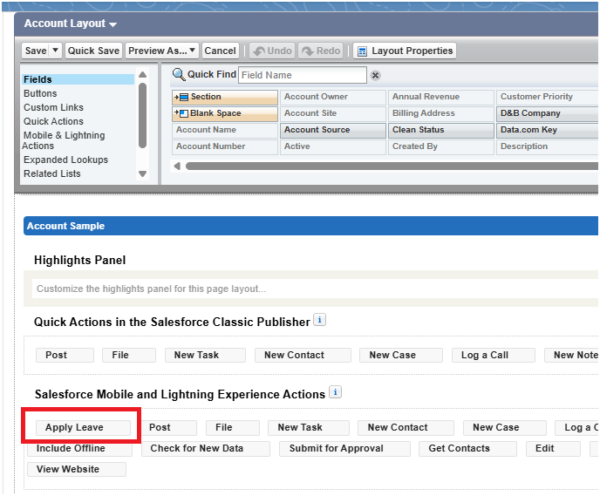This screenshot has width=600, height=496.
Task: Select File in Lightning Experience Actions
Action: click(x=233, y=428)
